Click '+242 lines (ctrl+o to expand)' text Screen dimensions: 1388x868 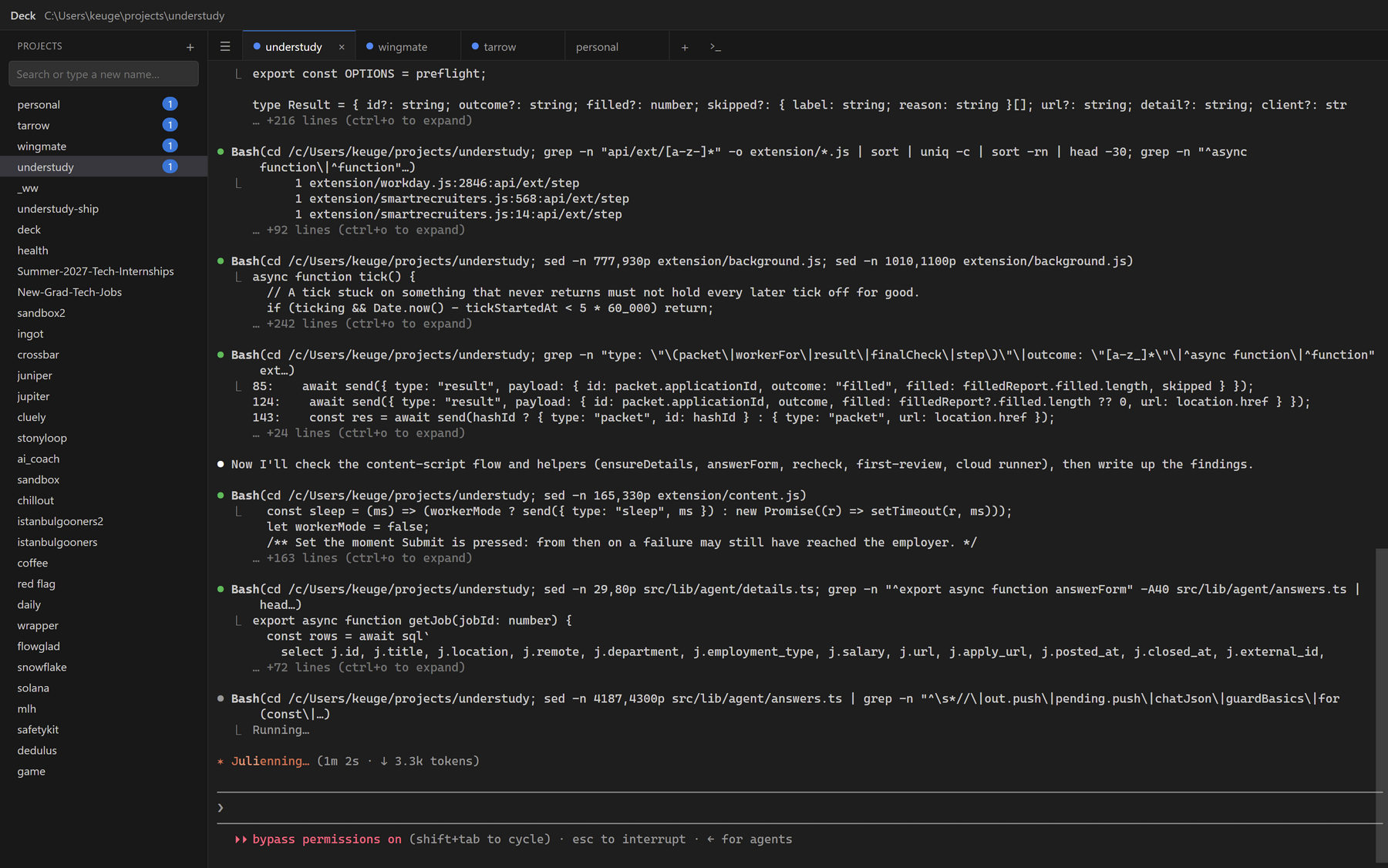click(x=369, y=324)
